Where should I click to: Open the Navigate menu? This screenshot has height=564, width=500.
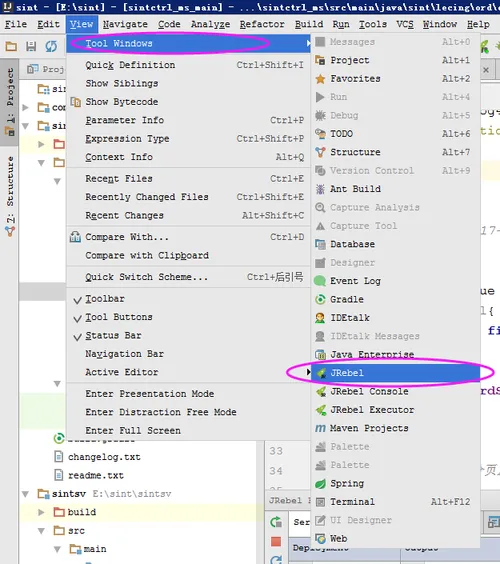[x=125, y=24]
